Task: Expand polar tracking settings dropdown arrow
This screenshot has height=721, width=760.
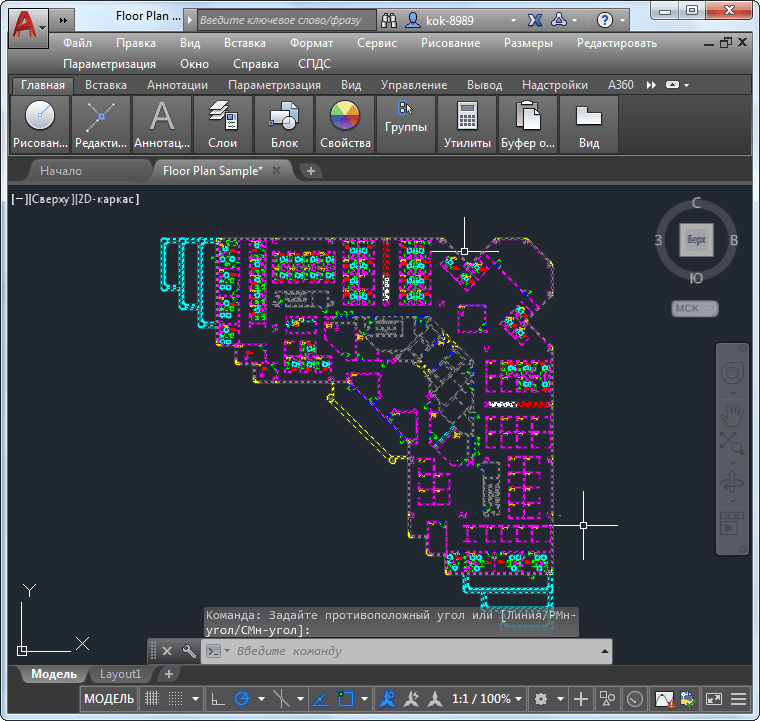Action: [262, 699]
